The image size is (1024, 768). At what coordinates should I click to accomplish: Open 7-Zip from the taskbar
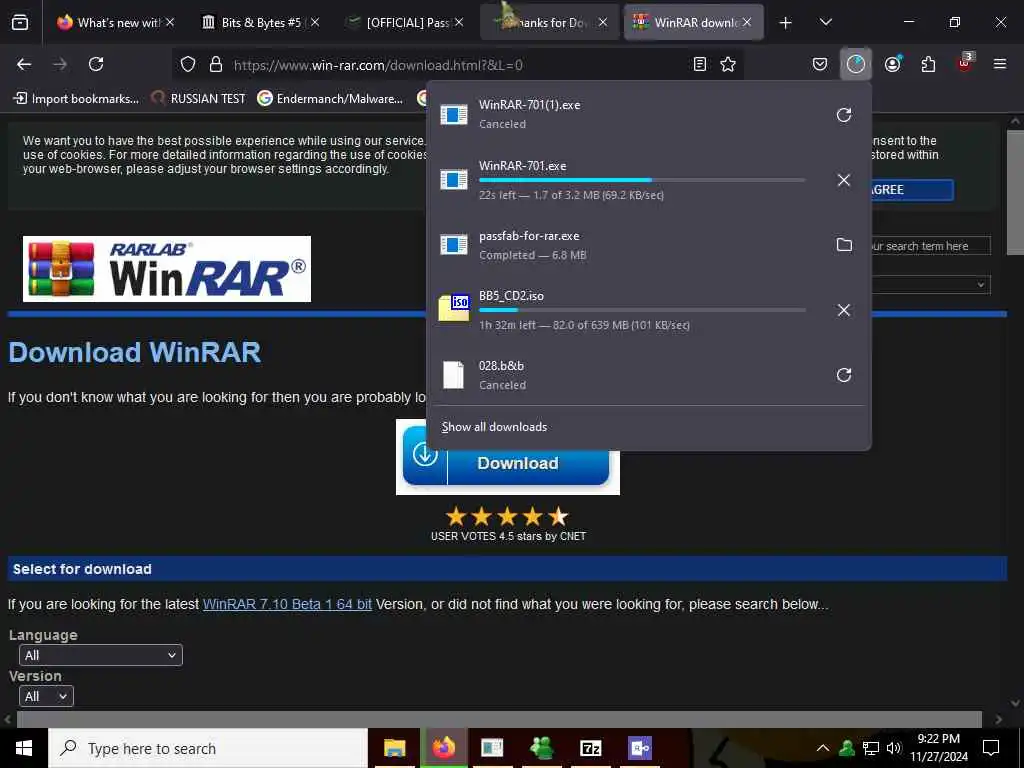590,748
